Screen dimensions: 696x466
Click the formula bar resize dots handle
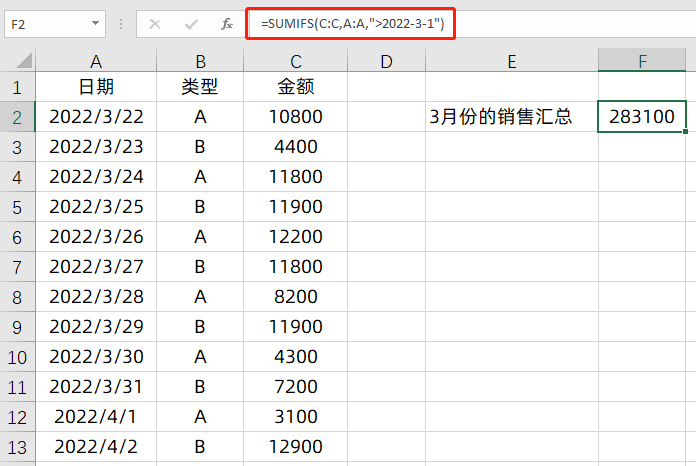click(x=121, y=24)
